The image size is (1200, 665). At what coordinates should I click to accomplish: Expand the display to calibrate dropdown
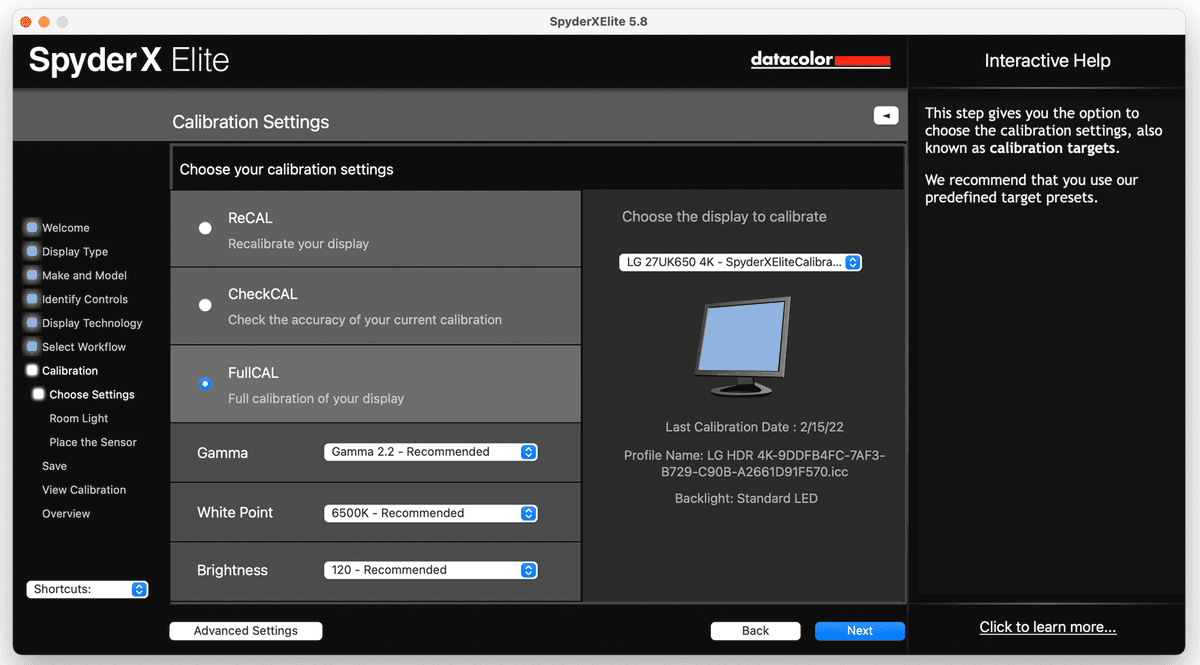(x=740, y=261)
